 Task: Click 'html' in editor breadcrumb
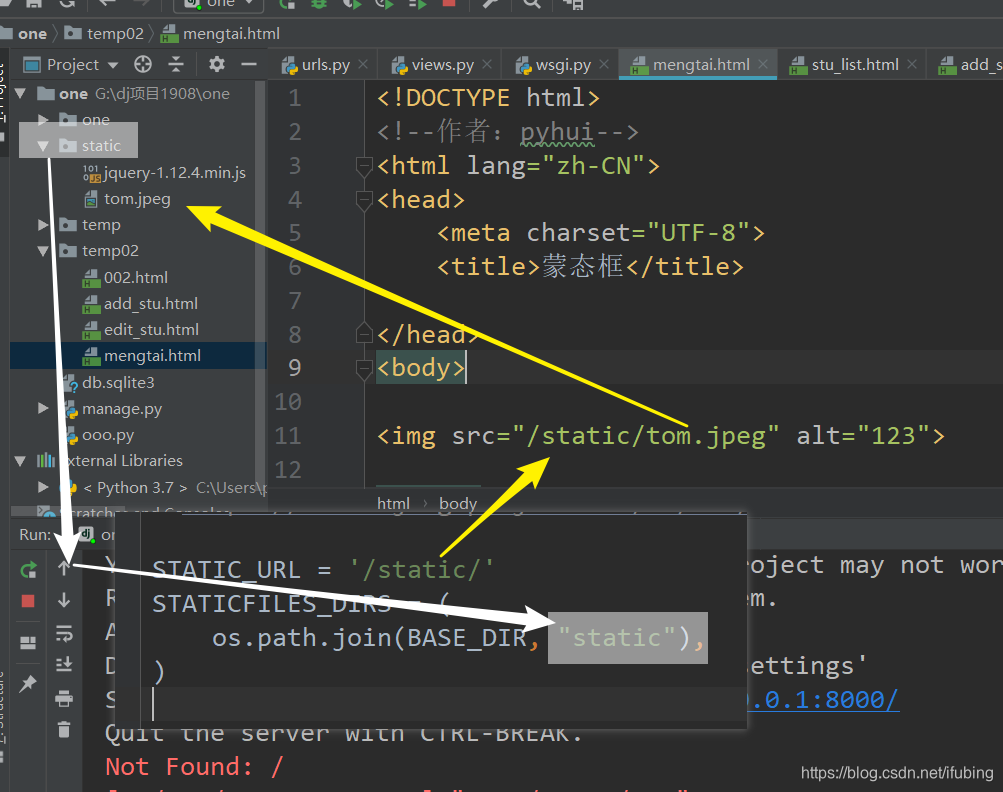(393, 503)
